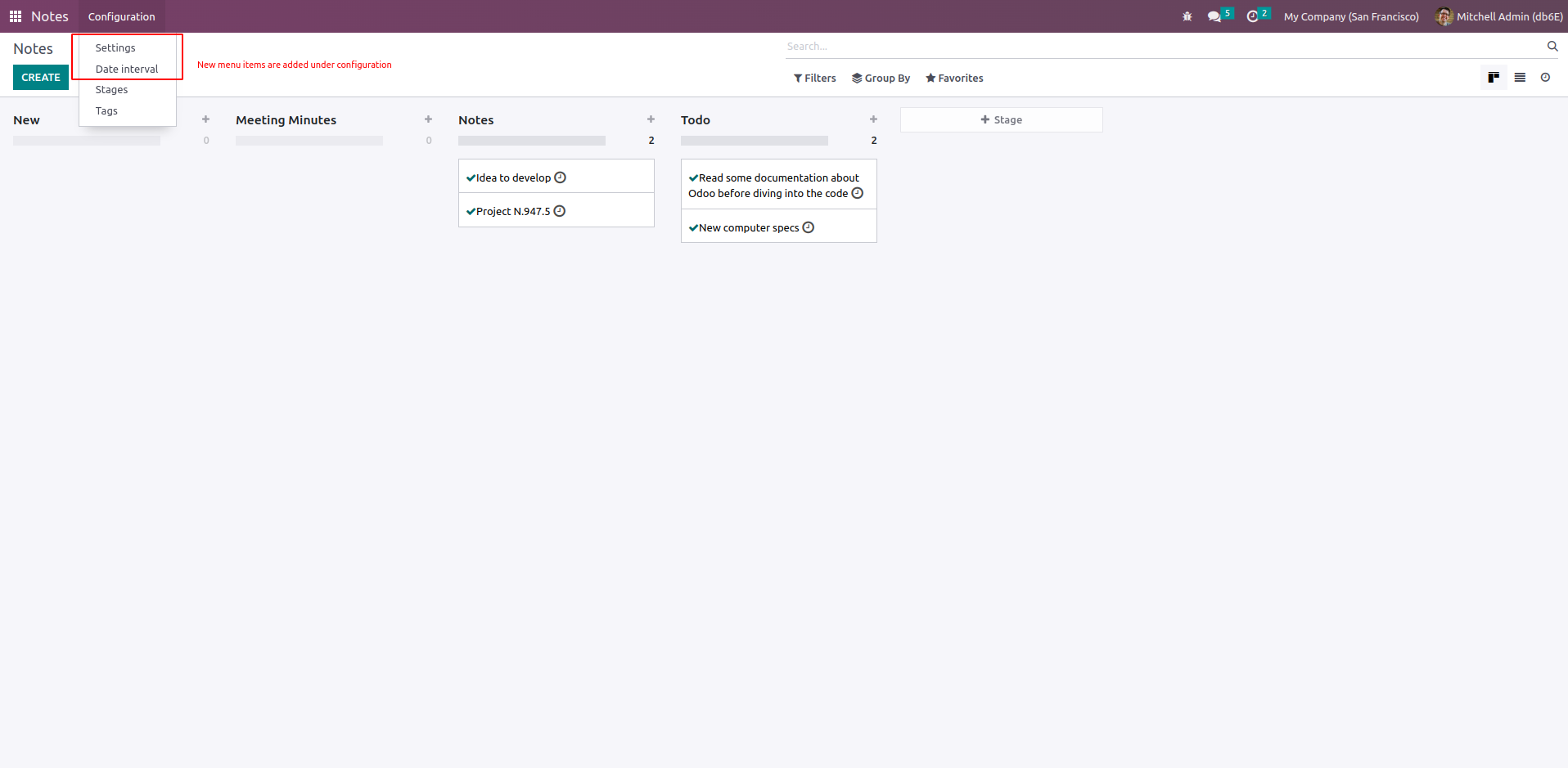
Task: Open activity clock on Read some documentation card
Action: point(858,193)
